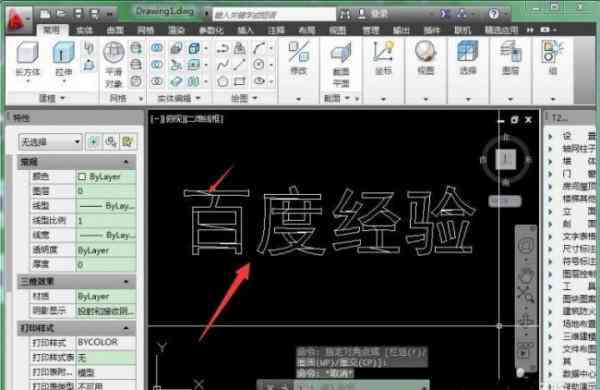Open the Help question mark icon
Image resolution: width=600 pixels, height=390 pixels.
494,14
